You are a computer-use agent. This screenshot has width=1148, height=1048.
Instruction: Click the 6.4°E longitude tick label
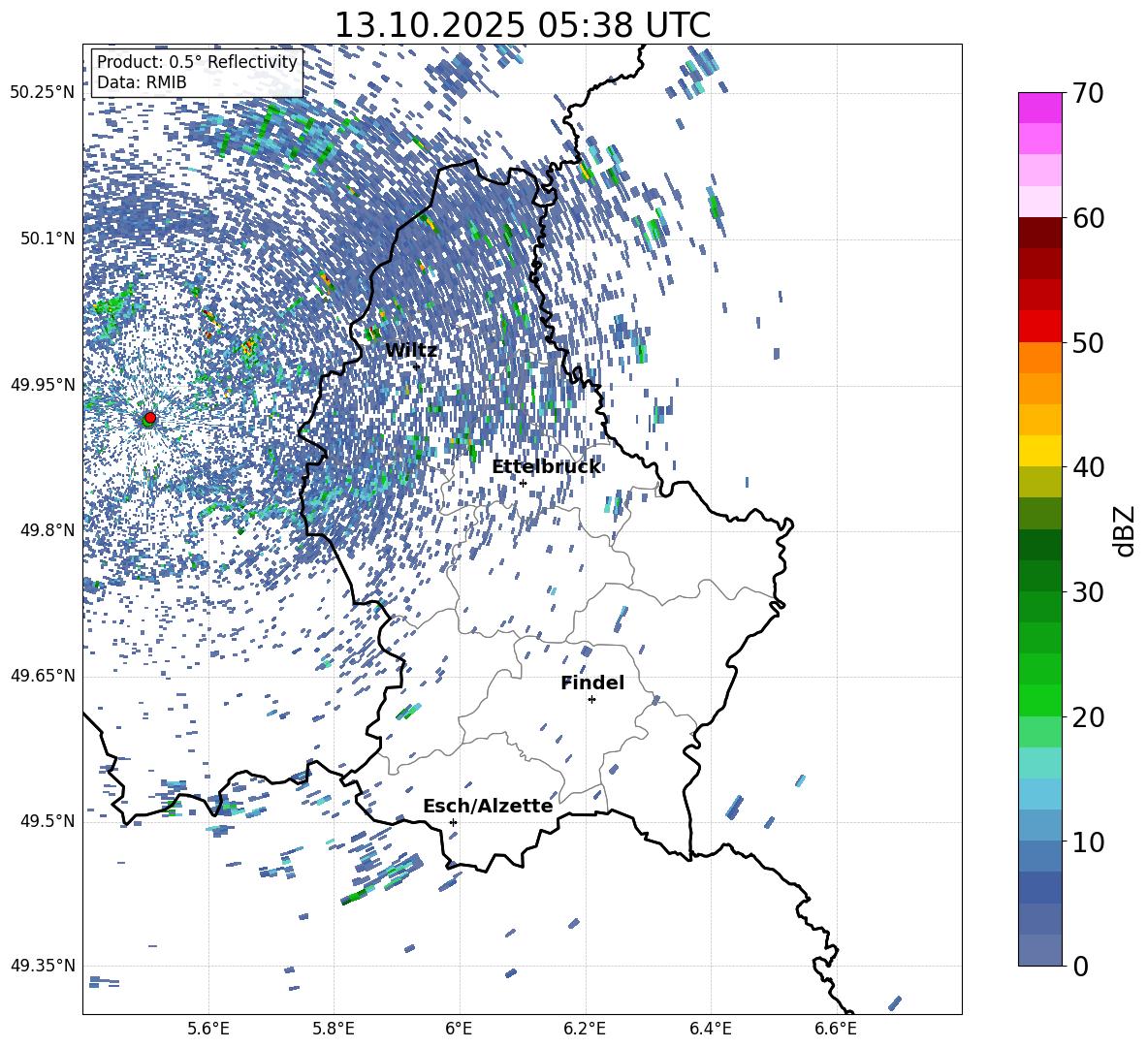(710, 1030)
